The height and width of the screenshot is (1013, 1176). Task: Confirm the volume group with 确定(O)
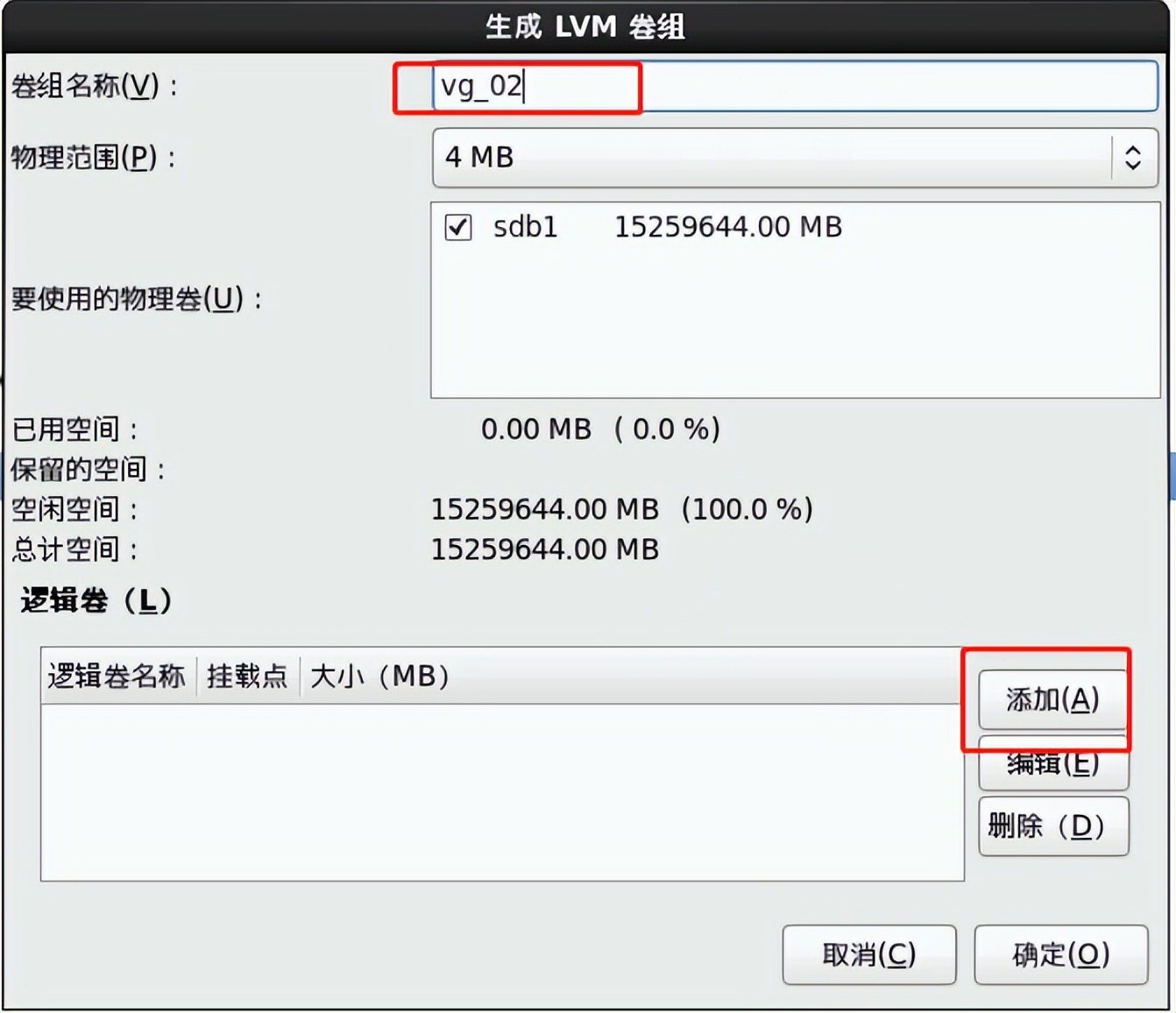(1060, 955)
